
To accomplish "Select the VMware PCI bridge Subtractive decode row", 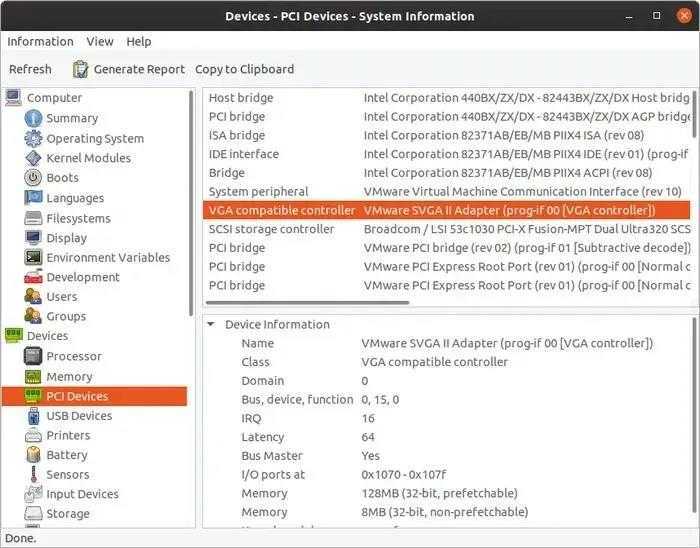I will click(x=448, y=248).
